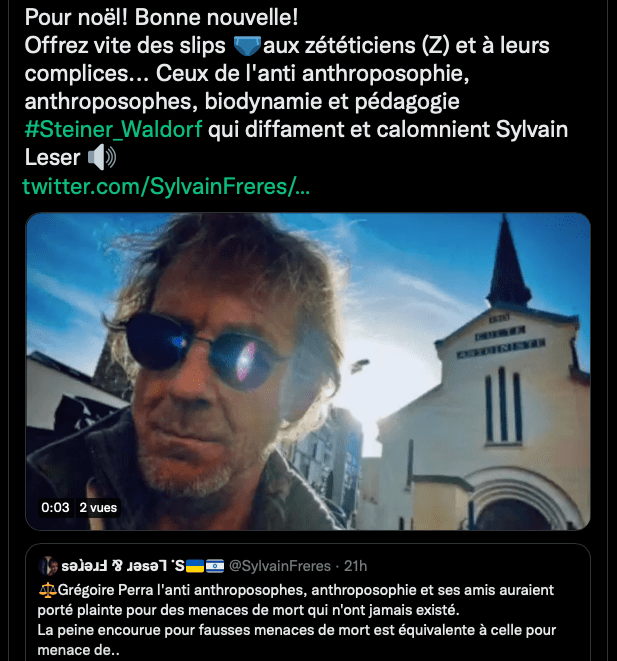
Task: Click the "2 vues" view counter
Action: point(98,507)
